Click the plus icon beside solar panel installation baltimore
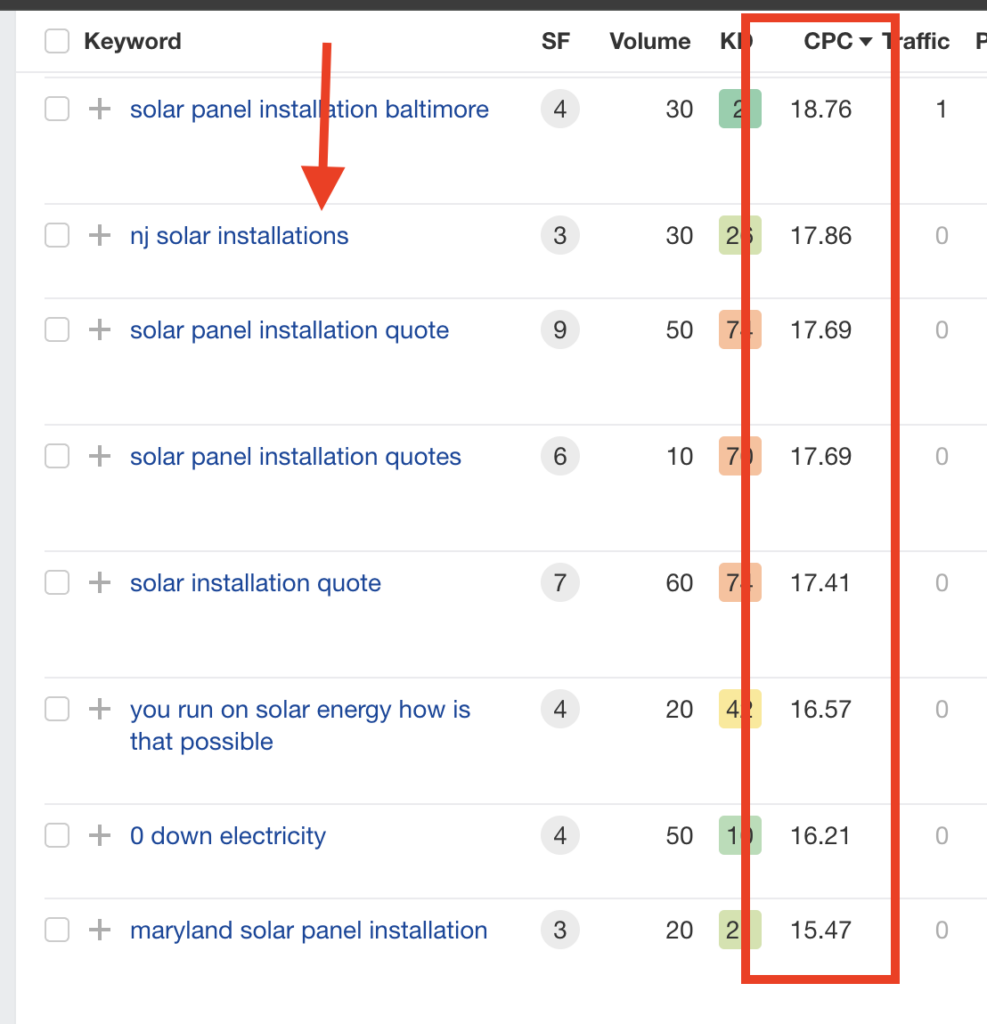 click(x=98, y=109)
